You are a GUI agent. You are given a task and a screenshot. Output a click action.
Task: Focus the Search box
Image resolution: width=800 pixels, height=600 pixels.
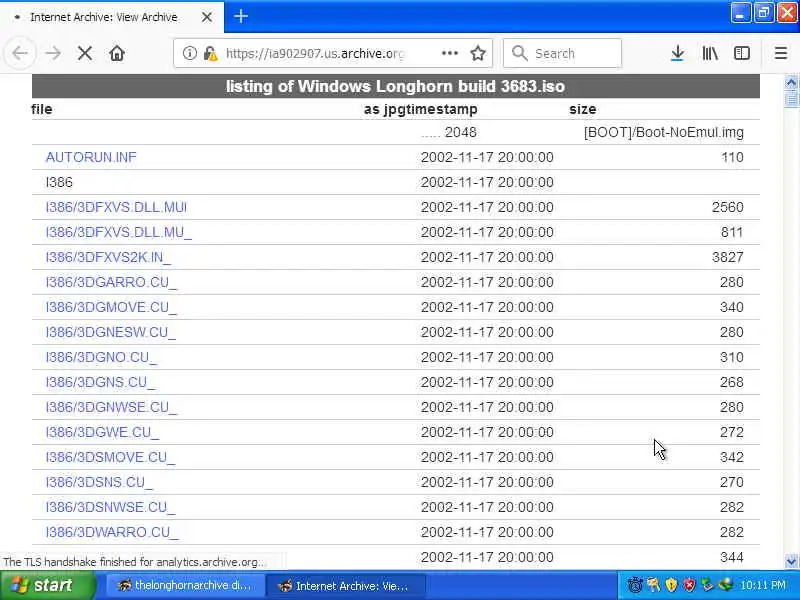562,53
